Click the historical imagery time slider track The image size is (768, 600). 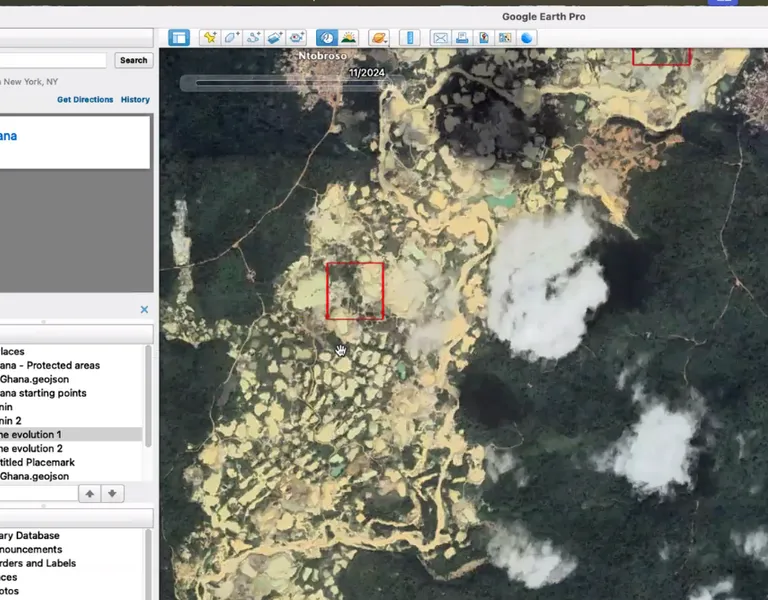(280, 83)
